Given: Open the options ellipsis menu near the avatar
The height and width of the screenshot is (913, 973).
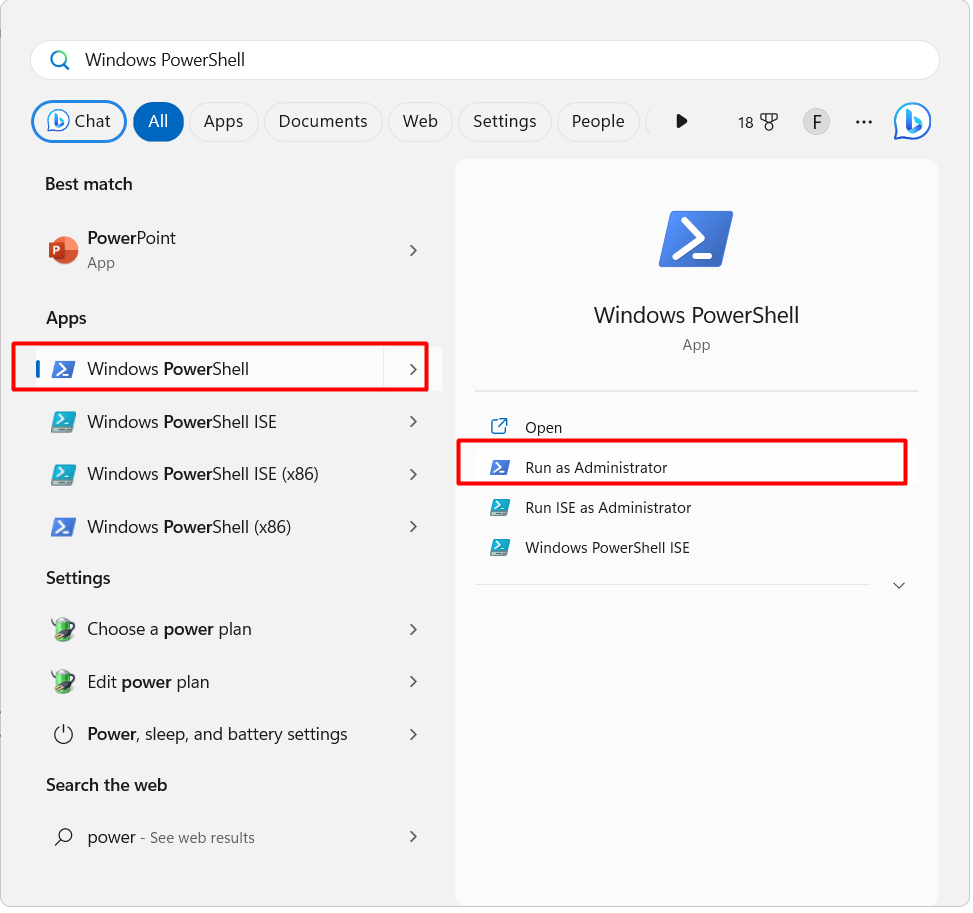Looking at the screenshot, I should [x=863, y=121].
